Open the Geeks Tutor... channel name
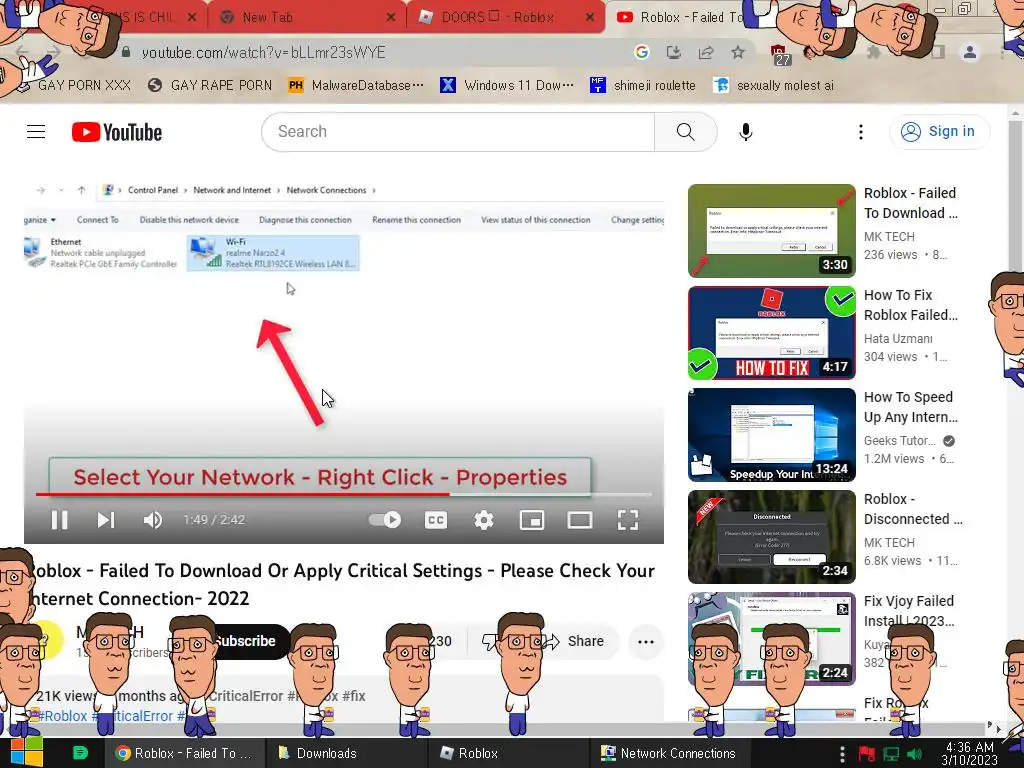The width and height of the screenshot is (1024, 768). click(899, 441)
